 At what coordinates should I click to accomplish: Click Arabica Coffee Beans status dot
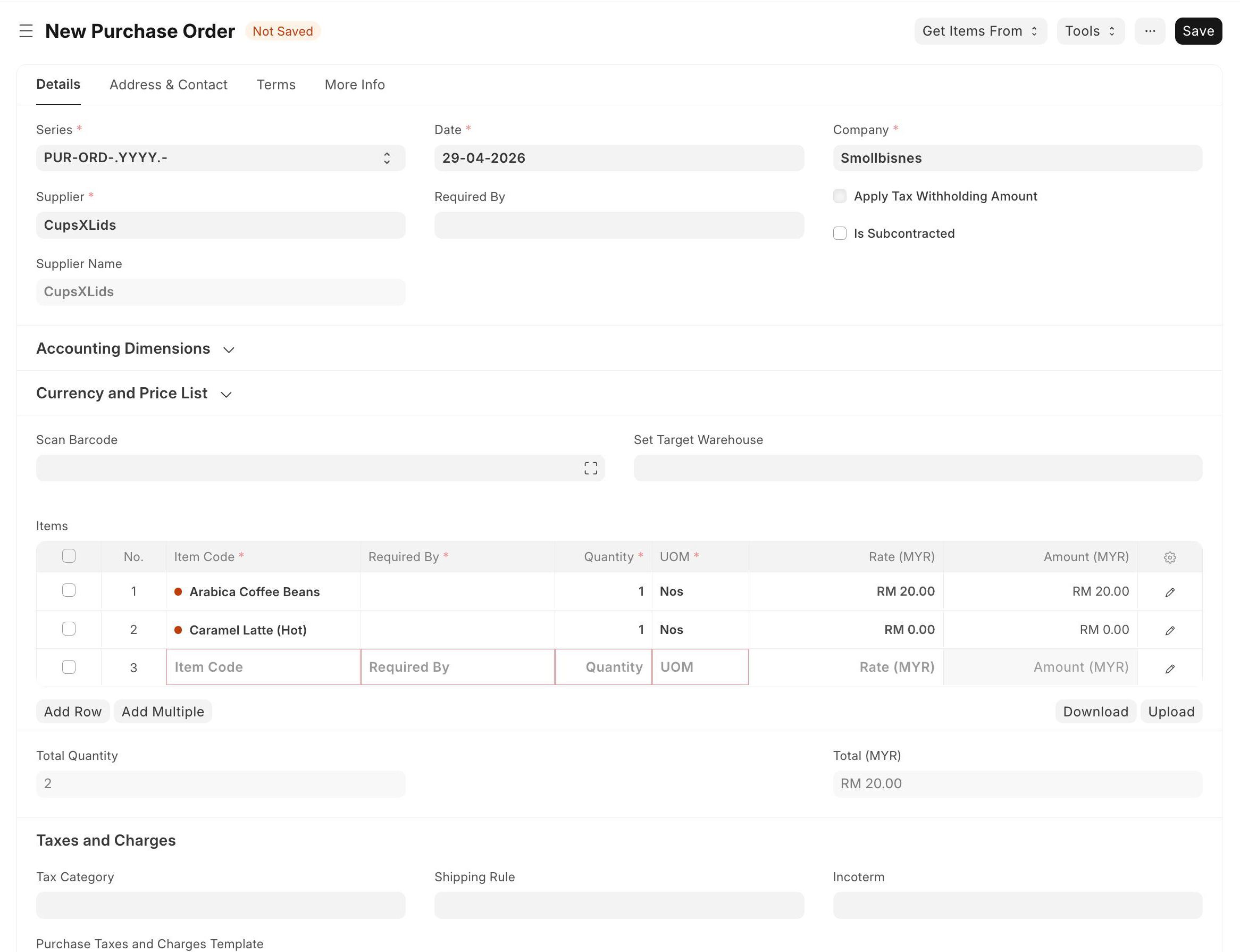pos(178,591)
